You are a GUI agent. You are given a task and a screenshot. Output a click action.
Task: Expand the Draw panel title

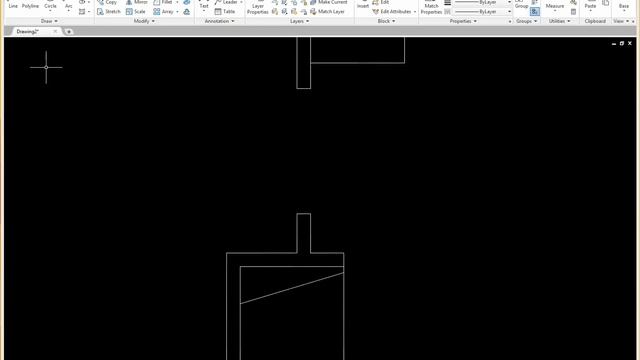49,21
